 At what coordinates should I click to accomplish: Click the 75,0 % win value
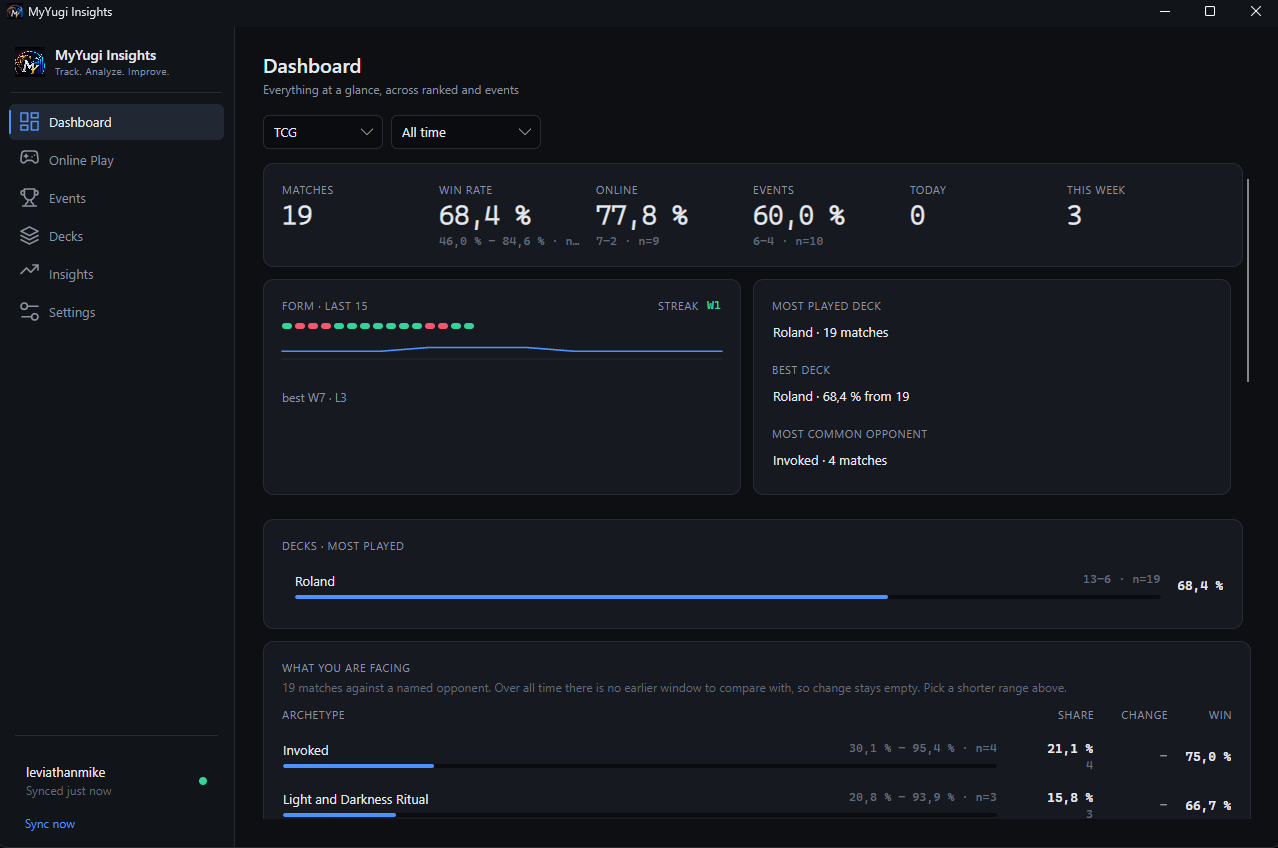click(1208, 757)
